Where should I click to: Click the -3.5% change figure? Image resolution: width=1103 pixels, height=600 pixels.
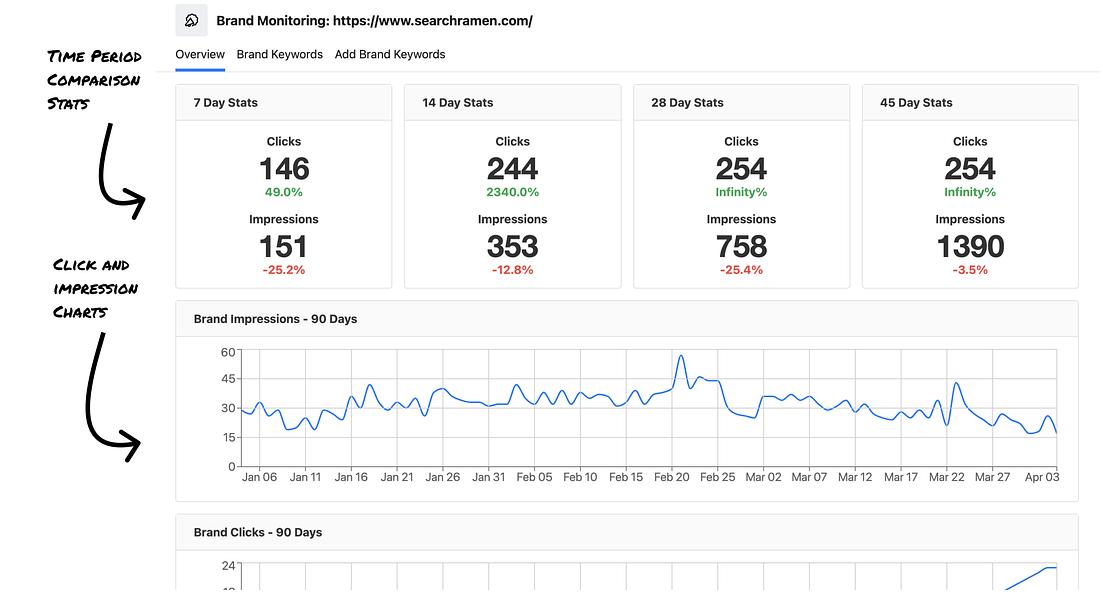pyautogui.click(x=970, y=270)
